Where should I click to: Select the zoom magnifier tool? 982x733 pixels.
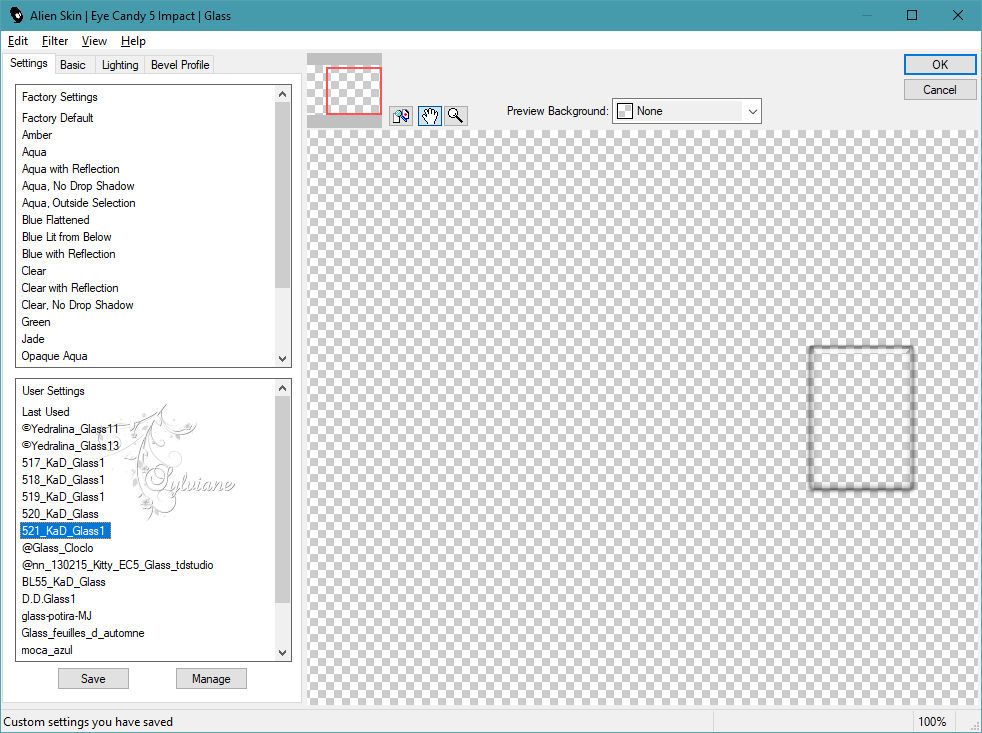456,116
